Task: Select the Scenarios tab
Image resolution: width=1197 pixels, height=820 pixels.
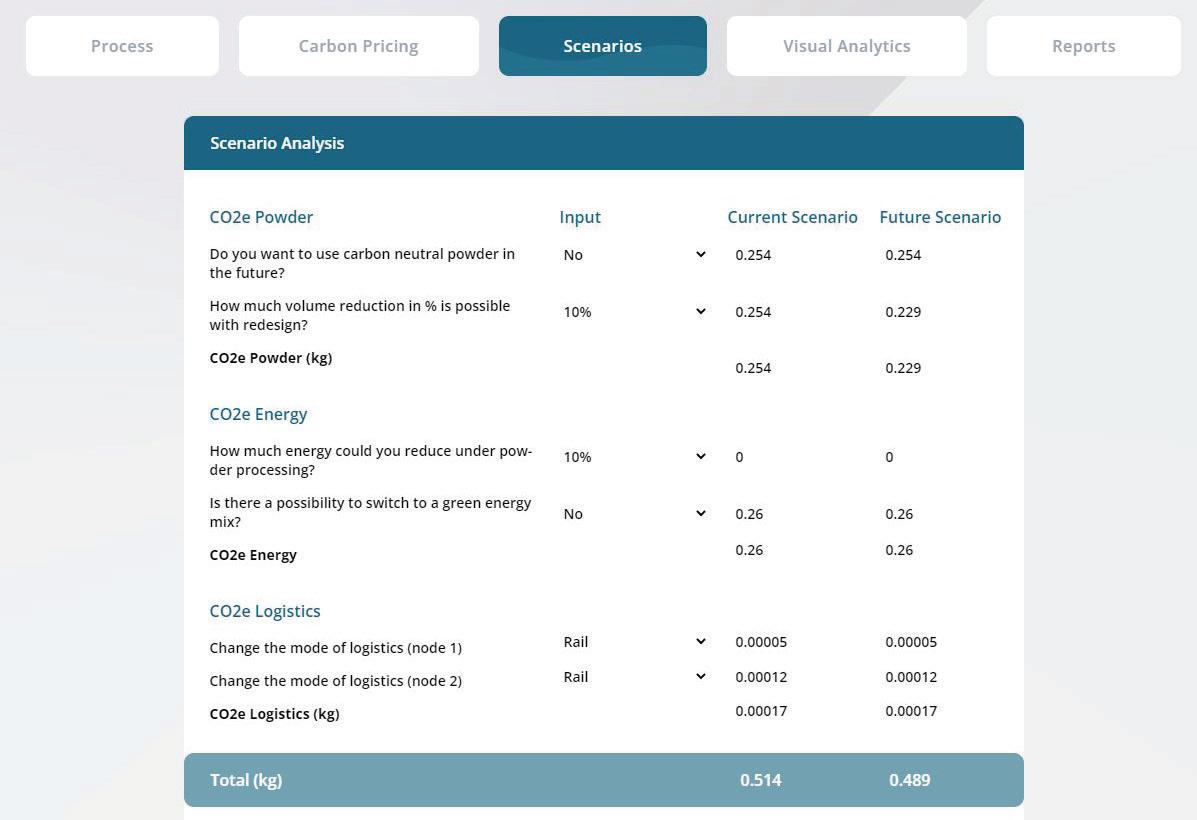Action: click(602, 46)
